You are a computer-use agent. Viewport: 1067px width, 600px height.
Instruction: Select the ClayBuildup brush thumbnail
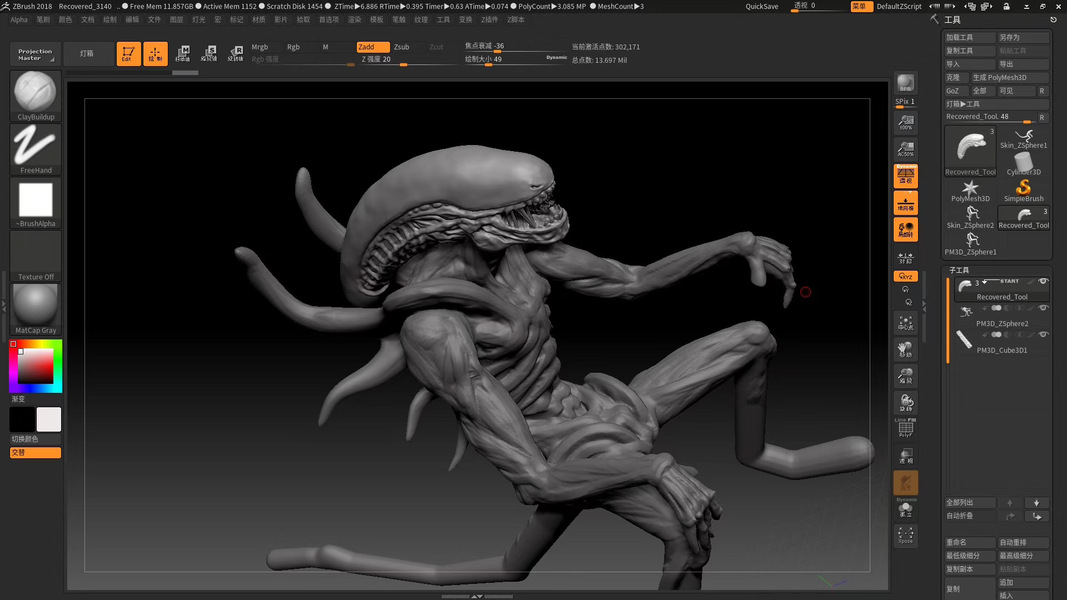tap(36, 92)
